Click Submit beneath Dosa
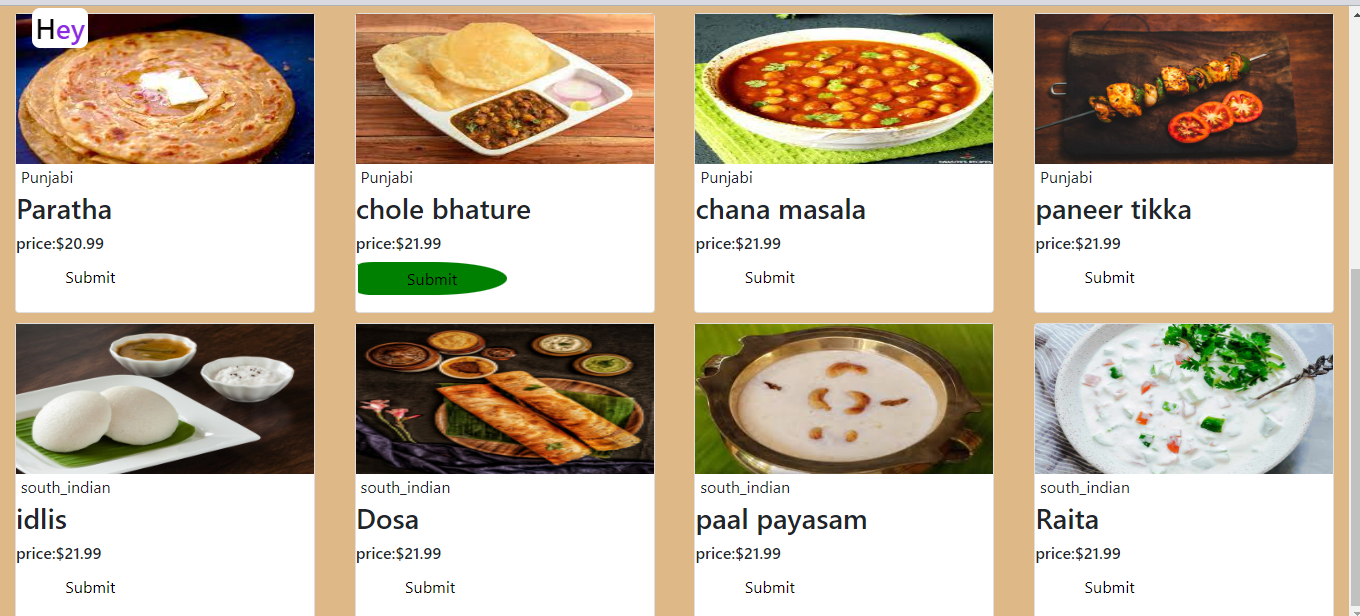 (x=429, y=587)
